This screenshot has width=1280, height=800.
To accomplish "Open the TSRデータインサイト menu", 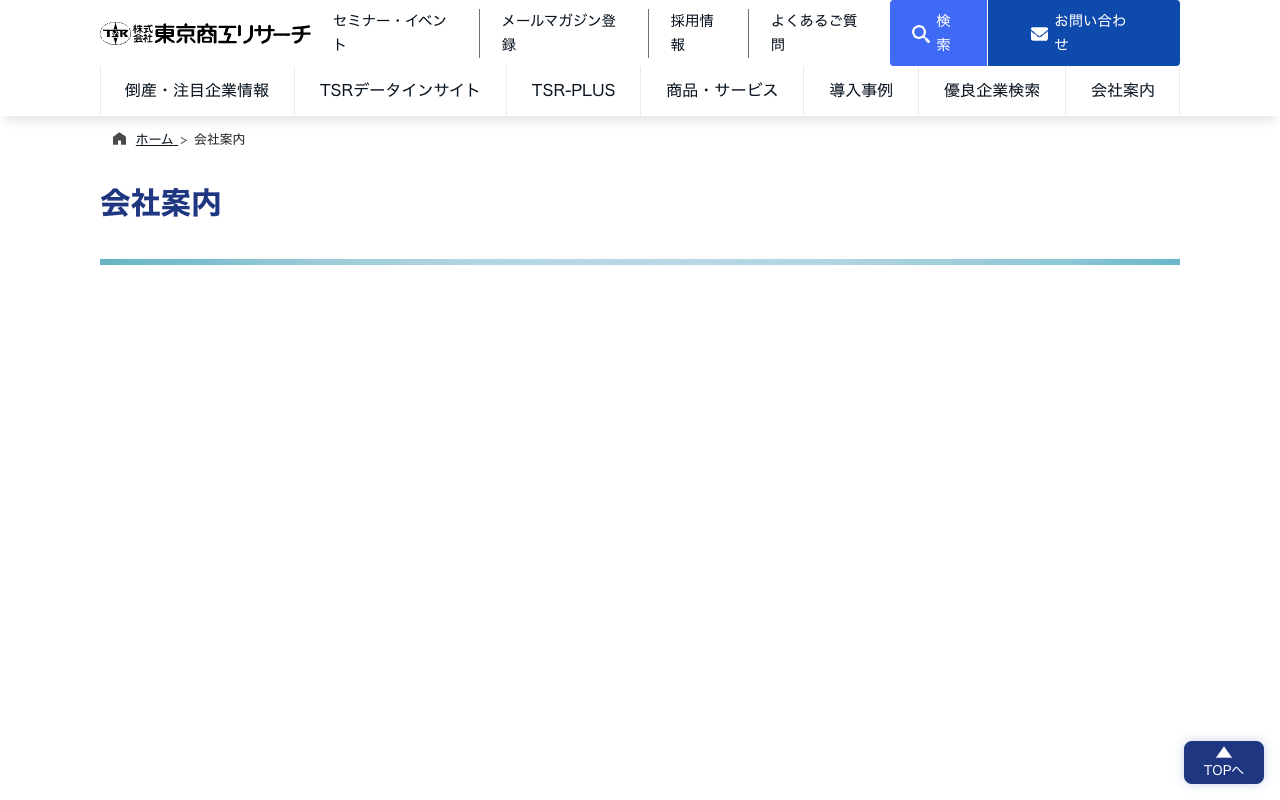I will (x=400, y=90).
